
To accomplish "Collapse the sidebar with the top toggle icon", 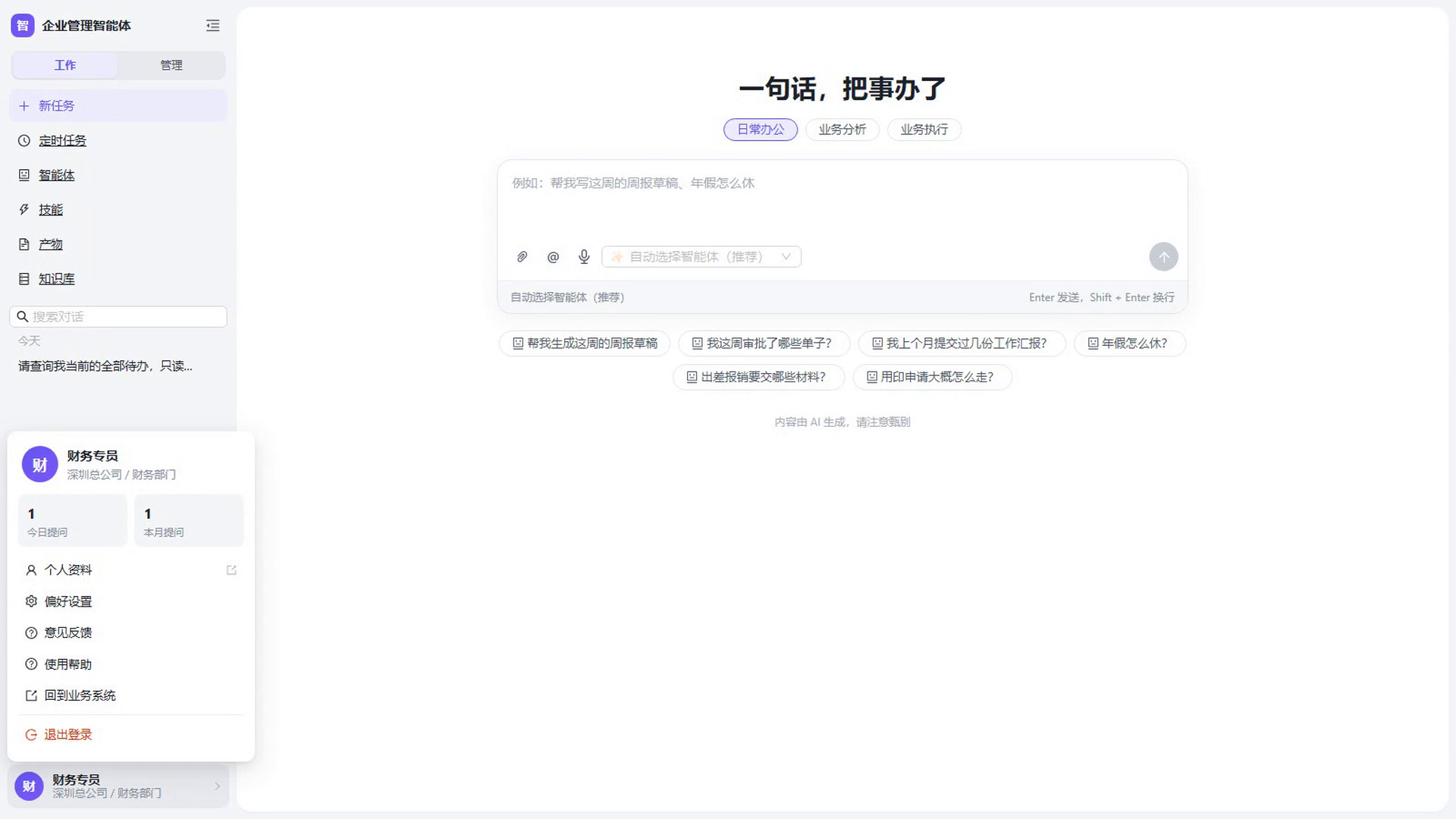I will point(212,26).
